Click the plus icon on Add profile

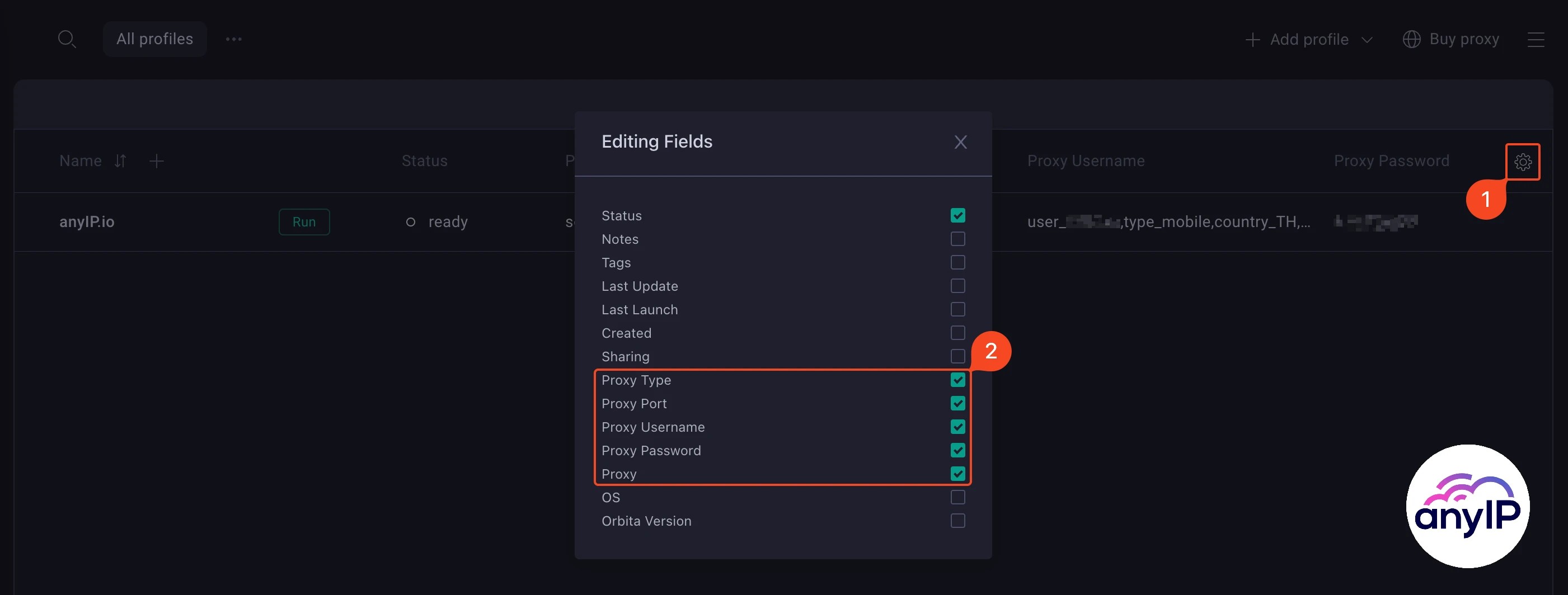click(1253, 39)
